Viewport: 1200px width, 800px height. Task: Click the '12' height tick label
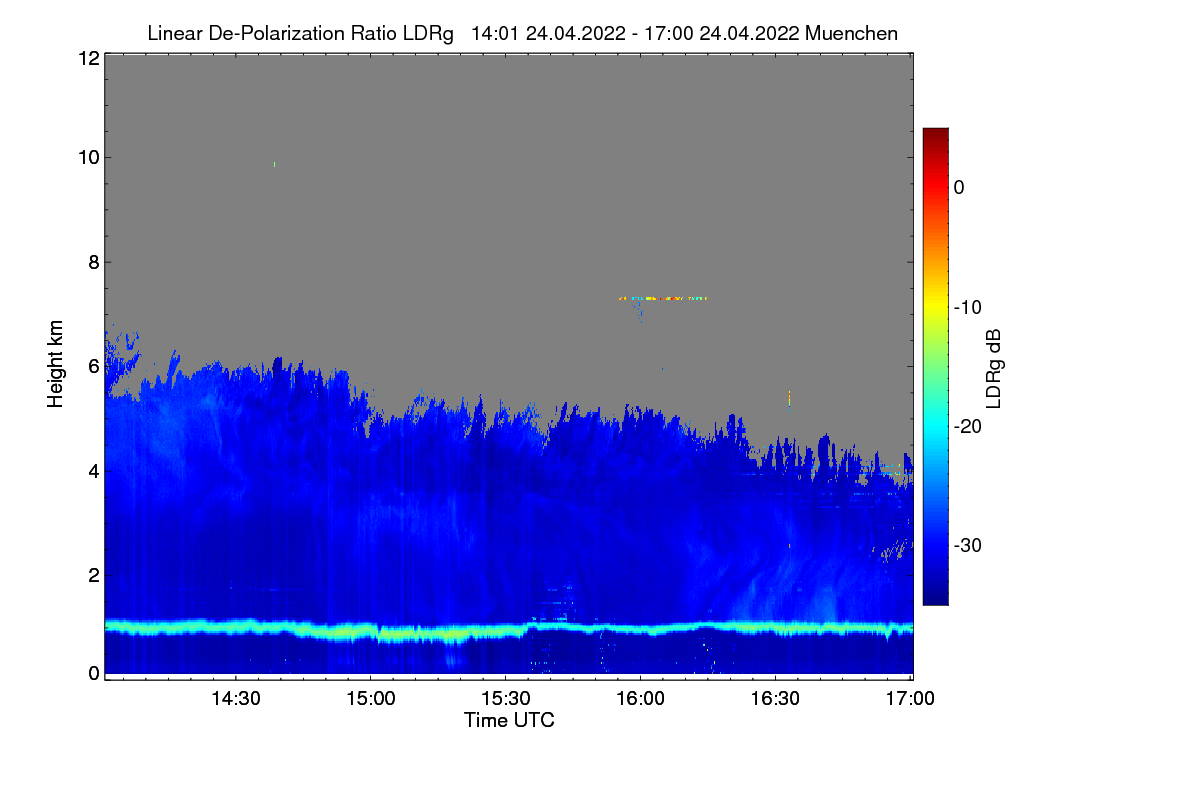pyautogui.click(x=87, y=58)
